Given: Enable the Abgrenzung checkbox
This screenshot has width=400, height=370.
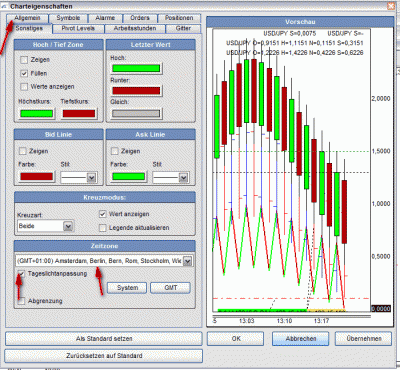Looking at the screenshot, I should [21, 301].
